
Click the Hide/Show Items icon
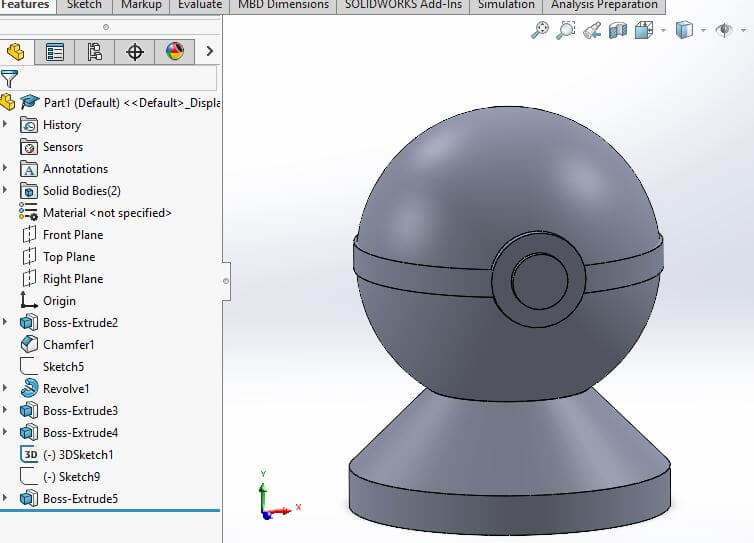[724, 30]
